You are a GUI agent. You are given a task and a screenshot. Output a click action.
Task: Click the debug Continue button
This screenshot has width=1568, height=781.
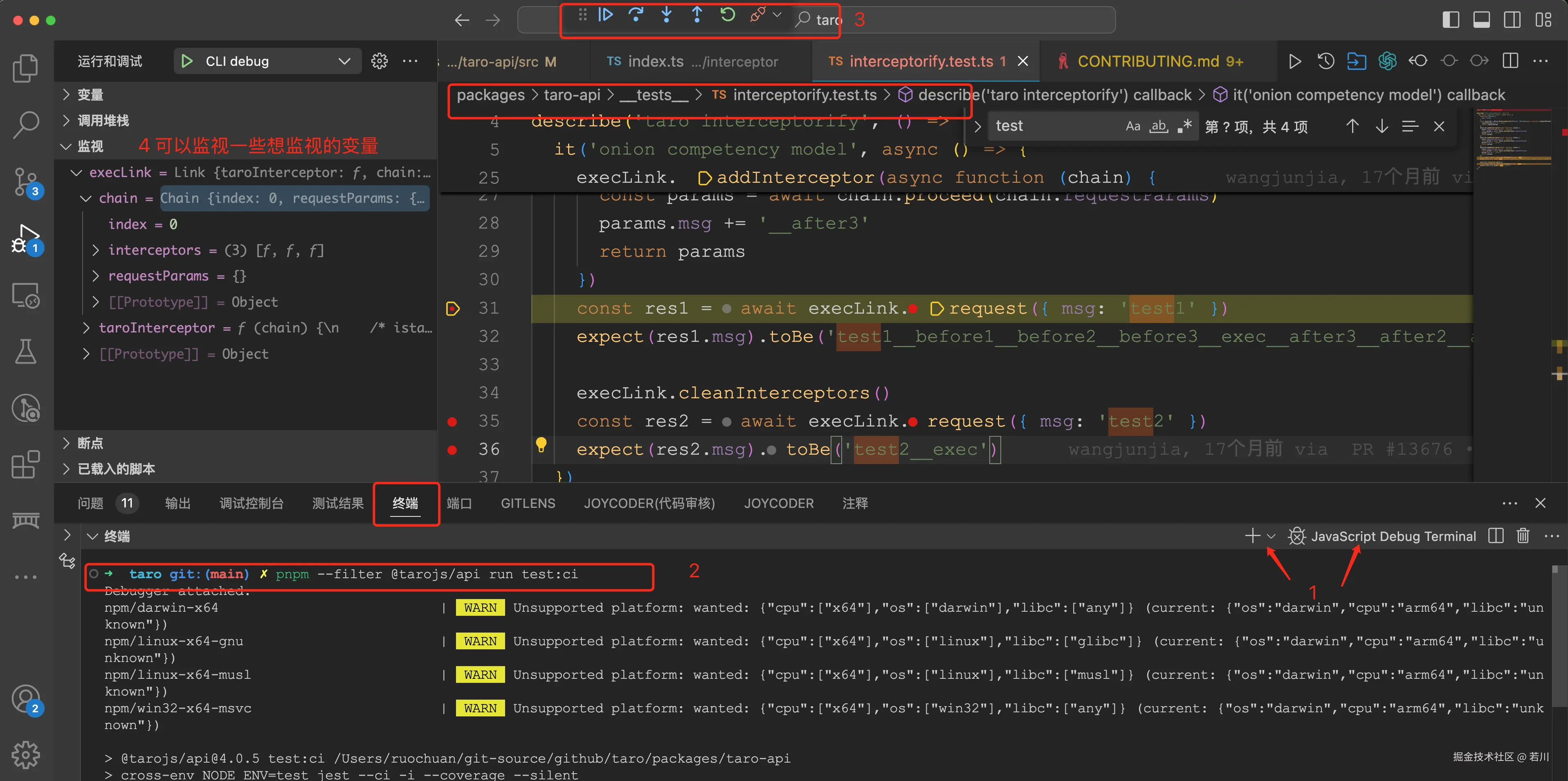pos(605,15)
